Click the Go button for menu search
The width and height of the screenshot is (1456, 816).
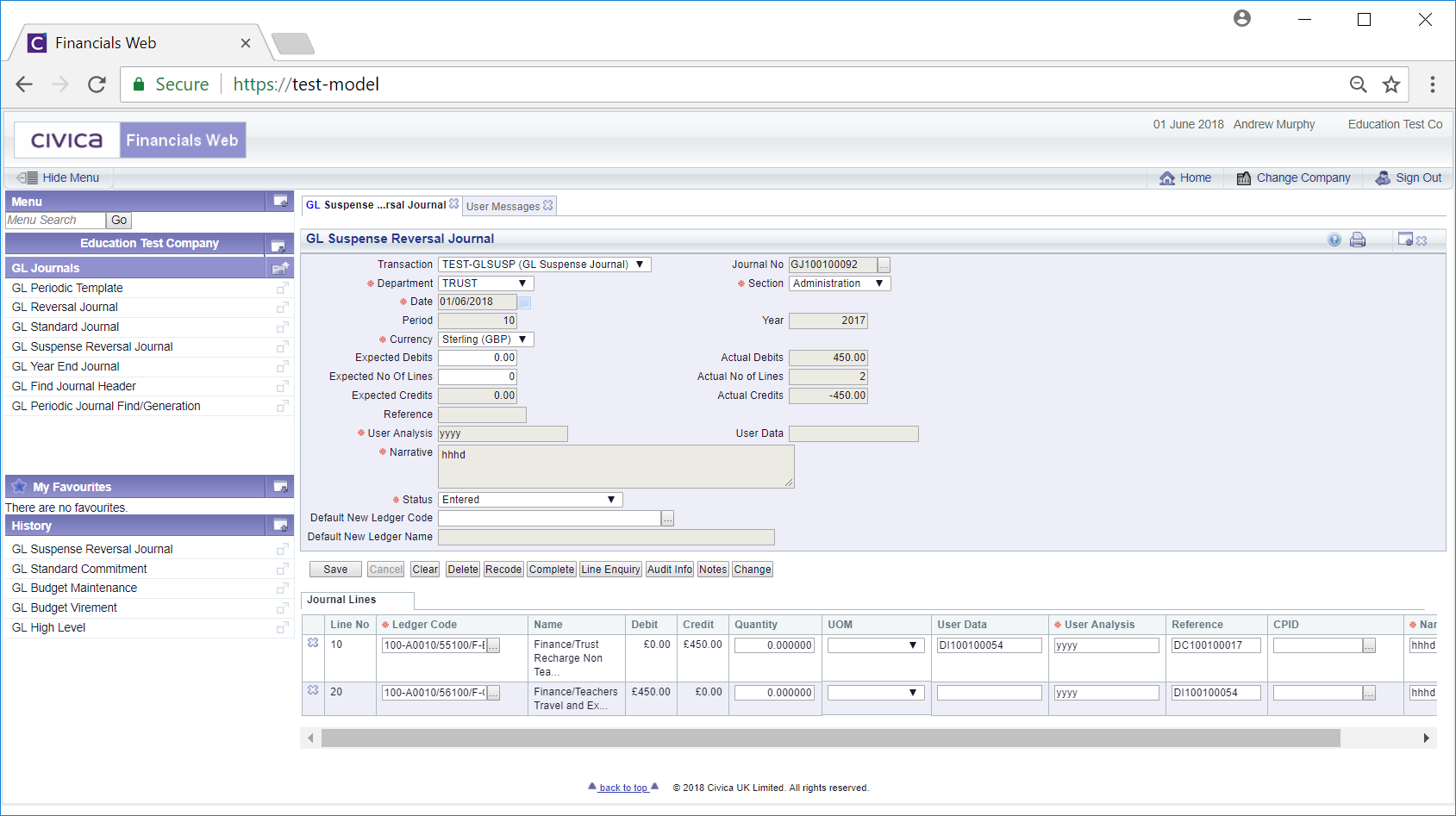119,221
